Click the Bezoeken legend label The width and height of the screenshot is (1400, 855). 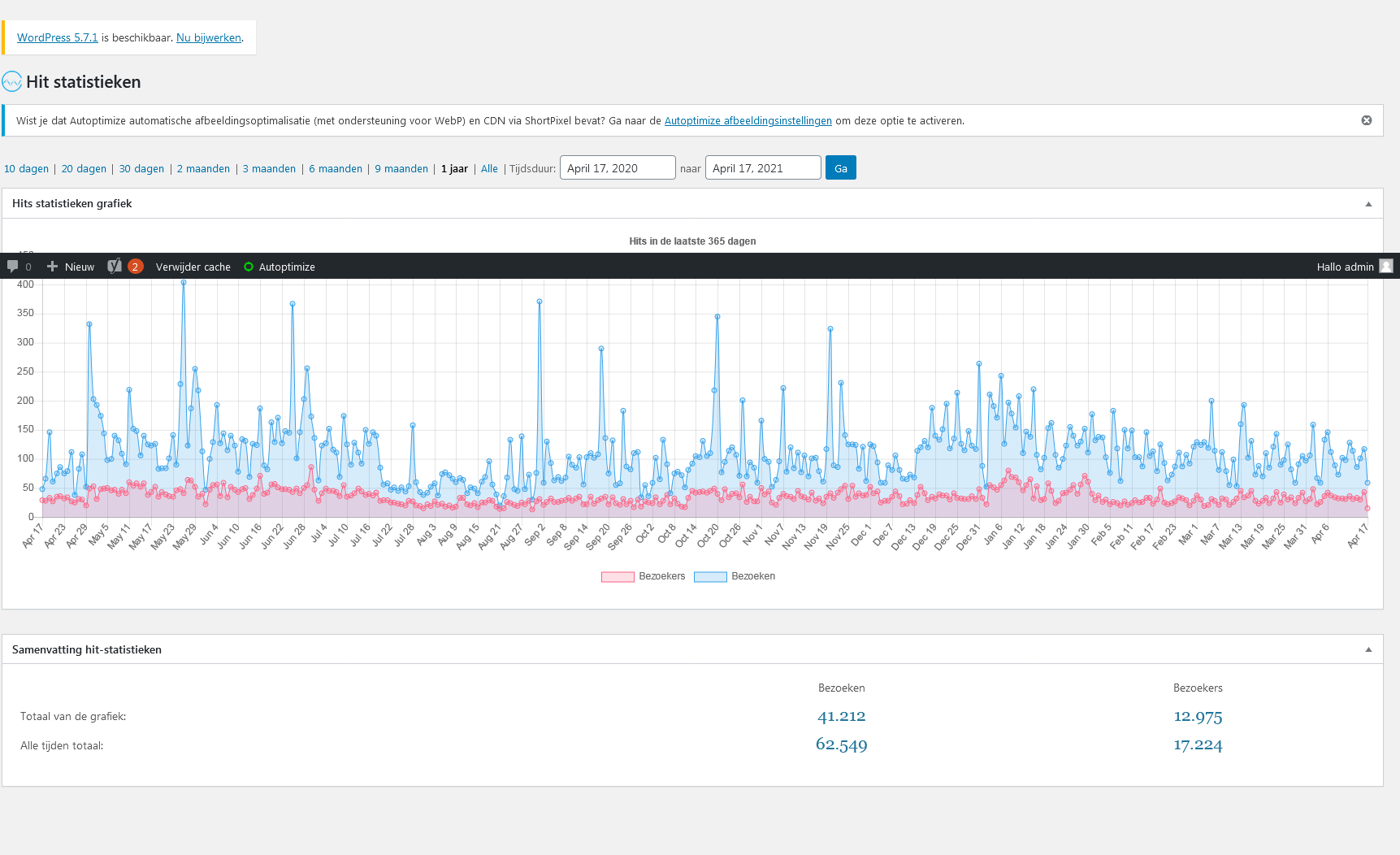(x=753, y=576)
